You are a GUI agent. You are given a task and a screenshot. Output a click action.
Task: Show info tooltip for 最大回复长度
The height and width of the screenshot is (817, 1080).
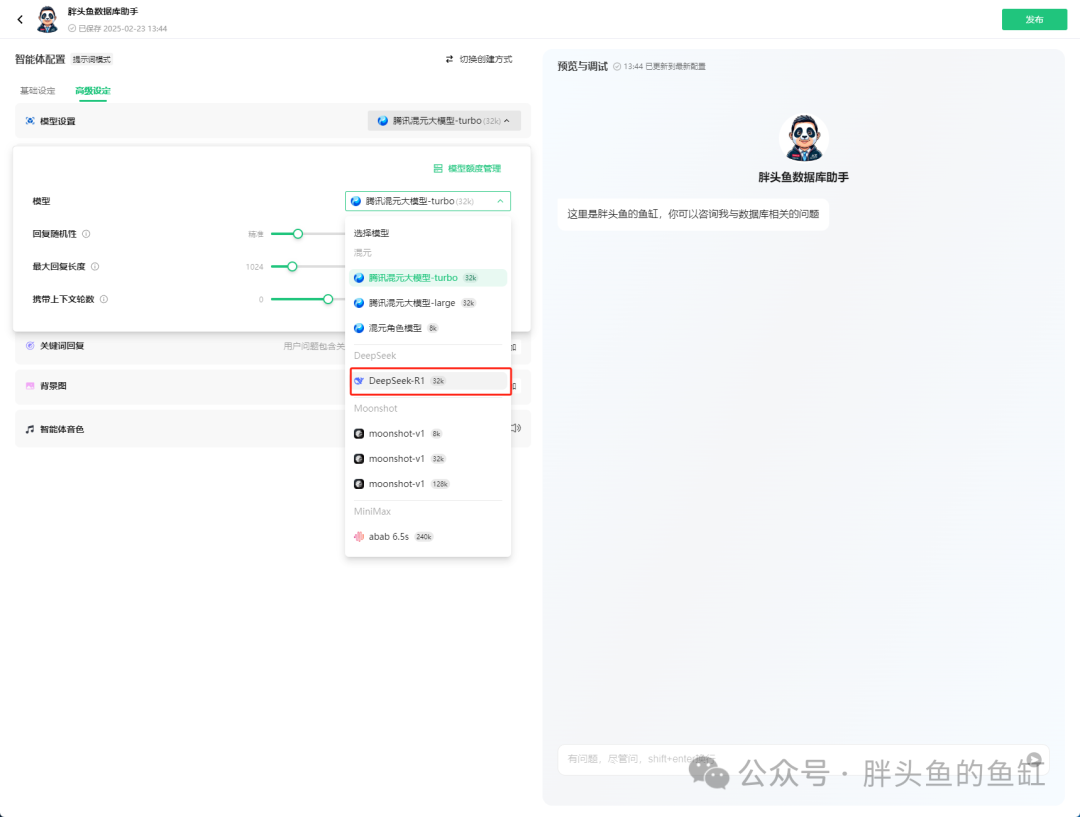[x=95, y=267]
